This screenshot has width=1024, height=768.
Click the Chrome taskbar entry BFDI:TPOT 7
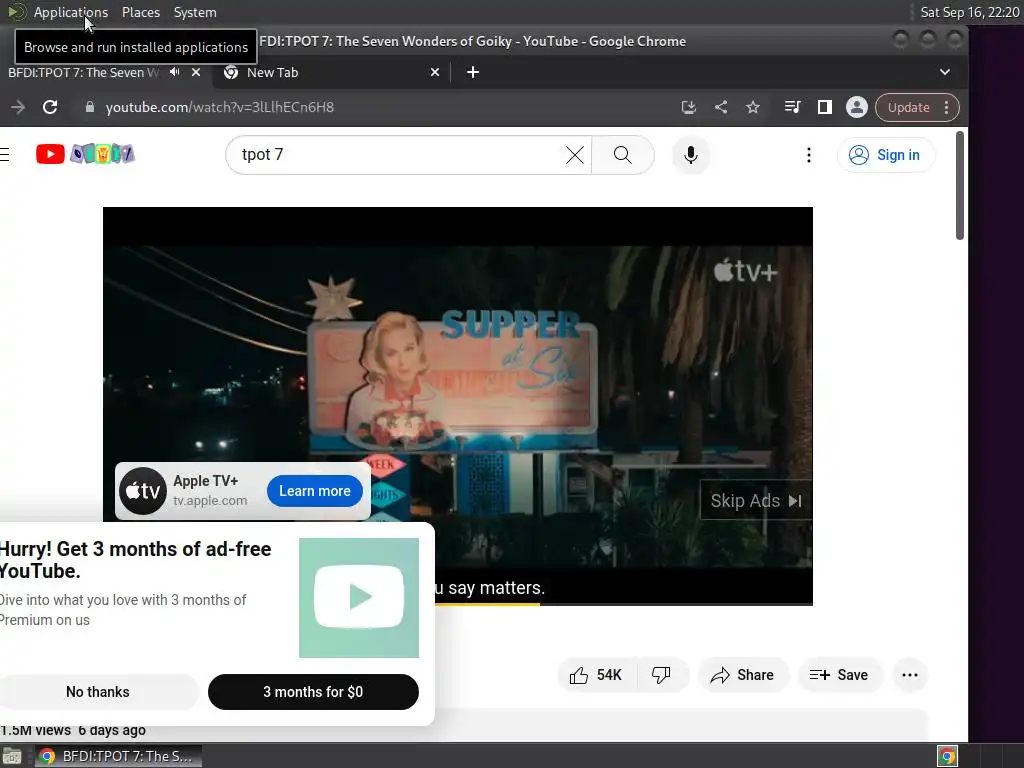click(118, 756)
